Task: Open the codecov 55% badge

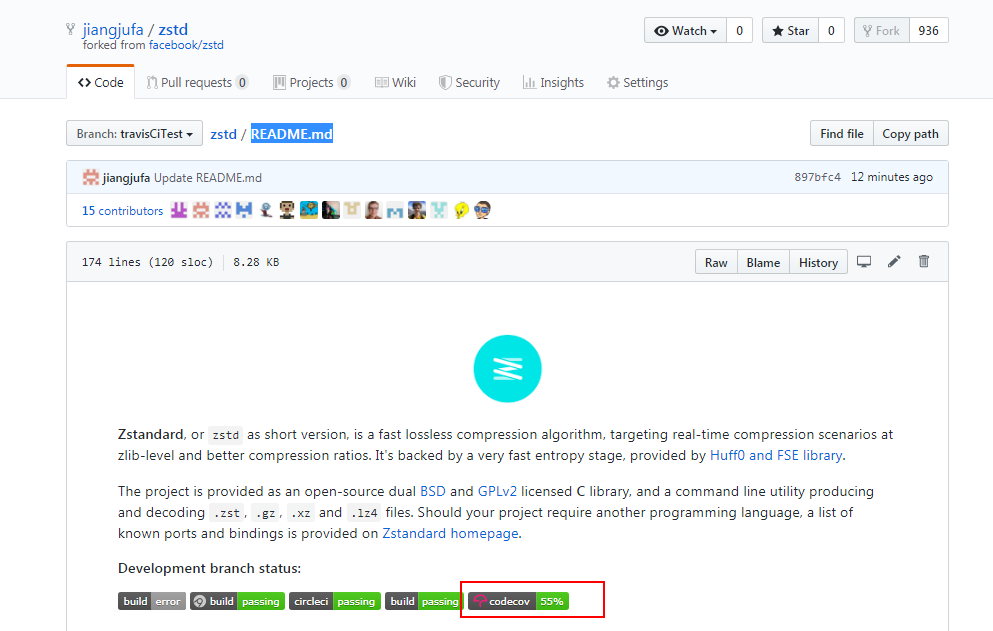Action: (519, 601)
